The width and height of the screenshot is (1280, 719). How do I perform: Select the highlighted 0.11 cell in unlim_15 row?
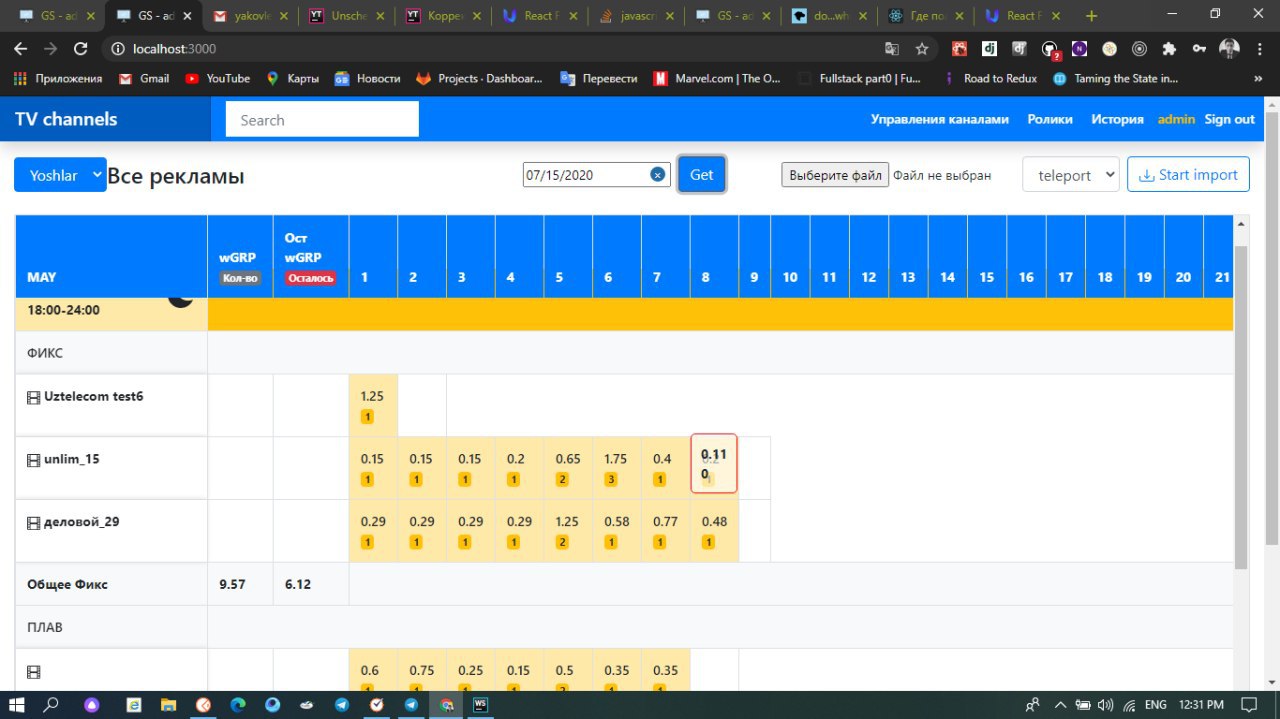714,464
